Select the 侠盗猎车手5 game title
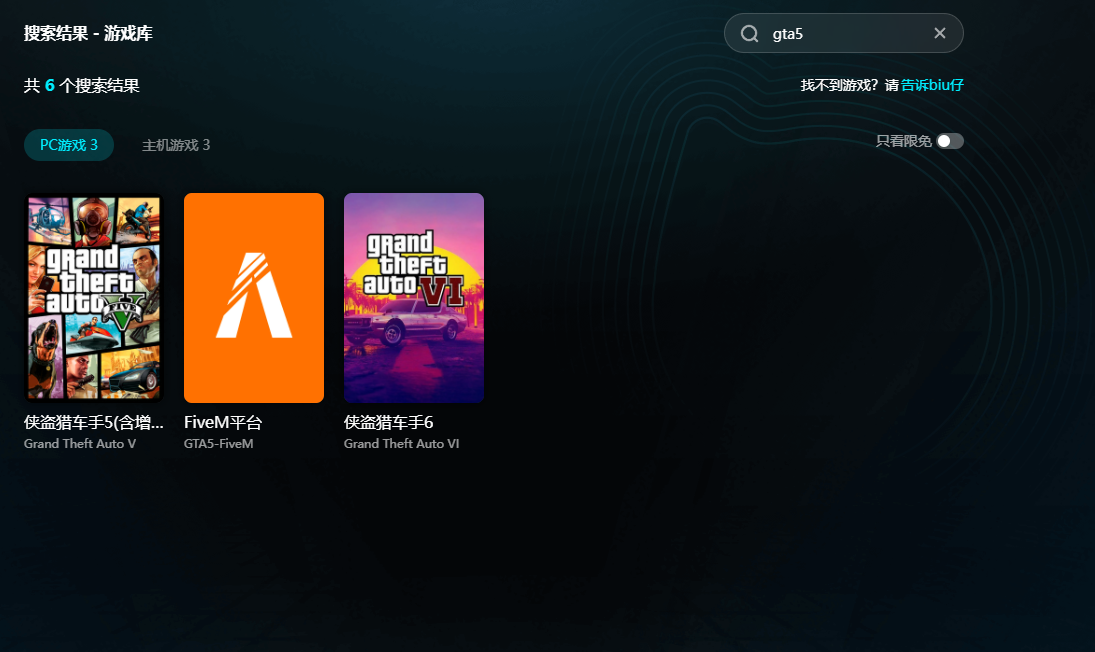Image resolution: width=1095 pixels, height=652 pixels. [x=94, y=422]
